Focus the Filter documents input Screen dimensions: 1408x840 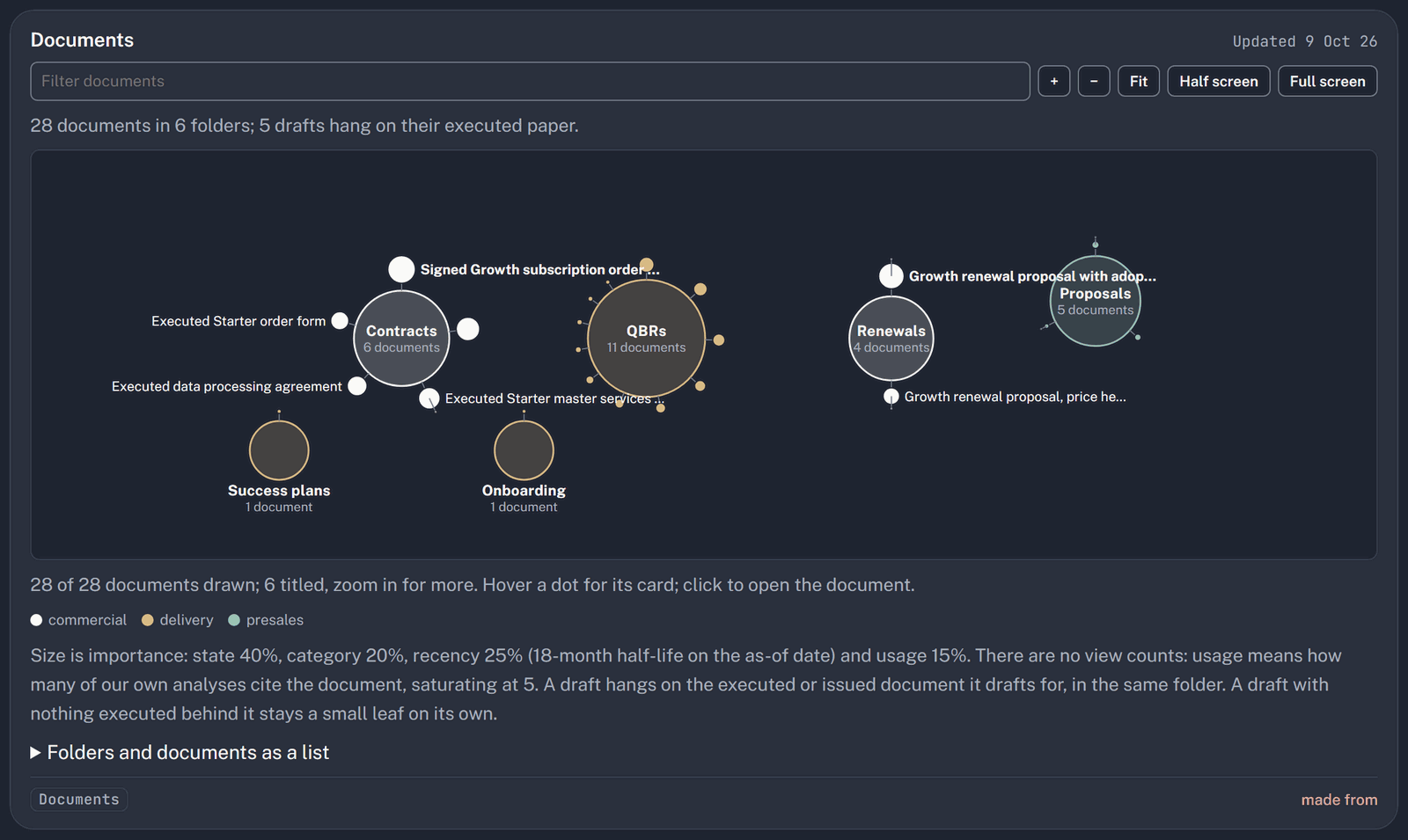coord(530,81)
